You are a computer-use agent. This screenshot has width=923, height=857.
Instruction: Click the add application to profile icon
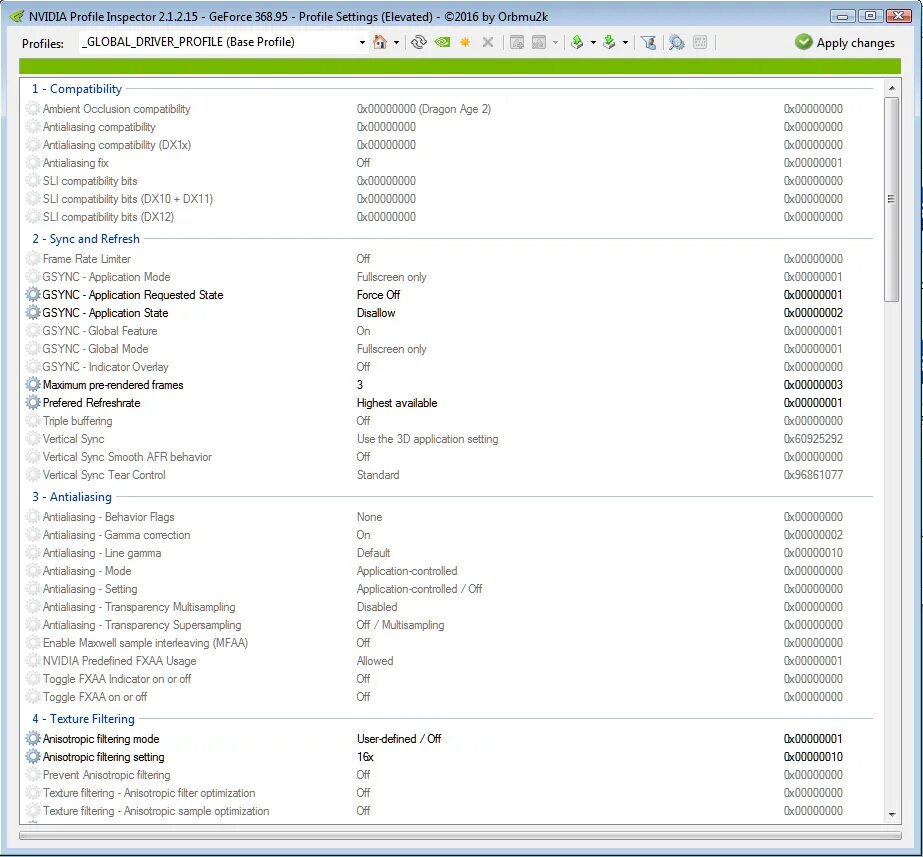(517, 42)
